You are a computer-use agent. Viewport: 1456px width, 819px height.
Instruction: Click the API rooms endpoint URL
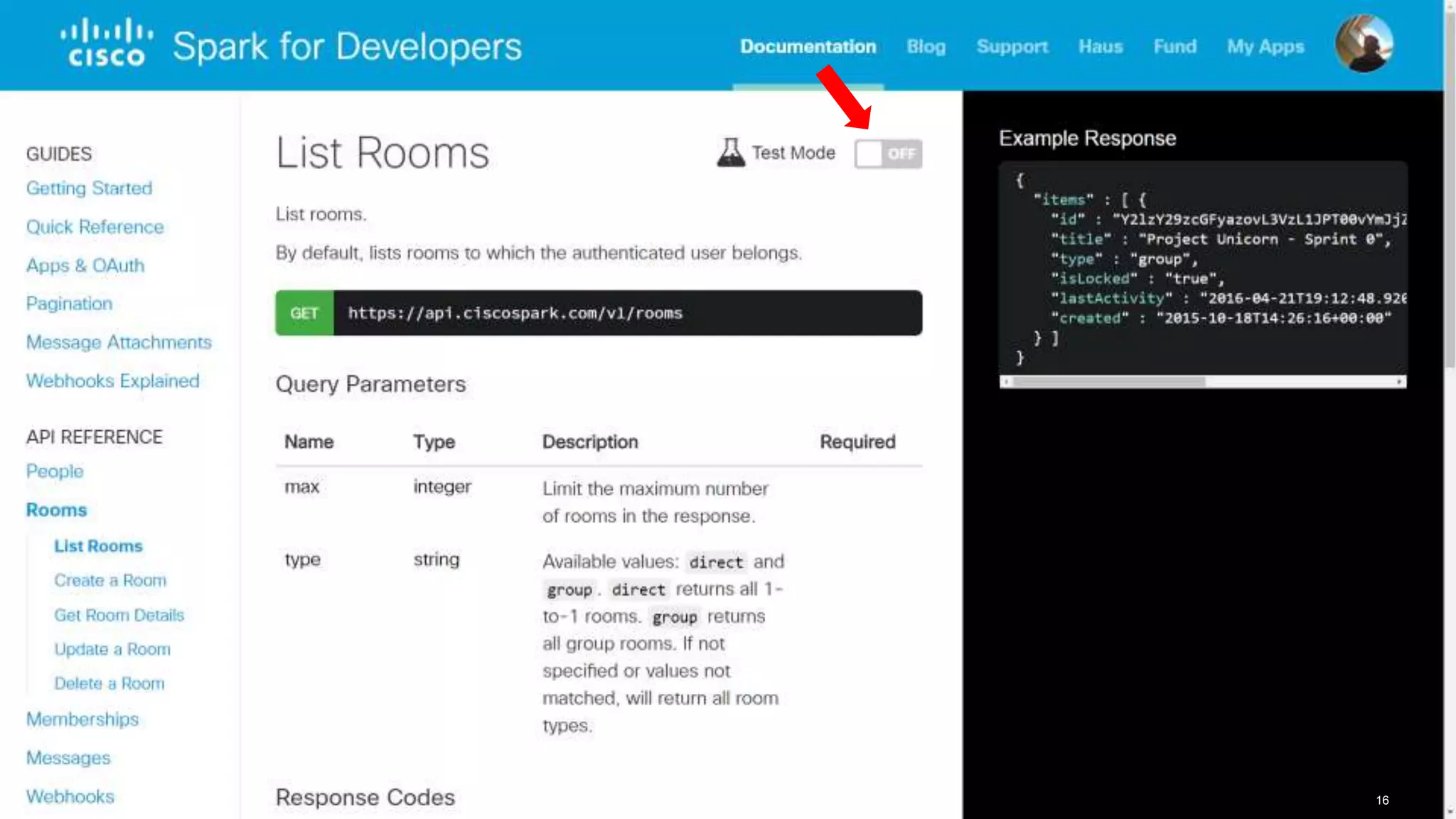(x=515, y=313)
